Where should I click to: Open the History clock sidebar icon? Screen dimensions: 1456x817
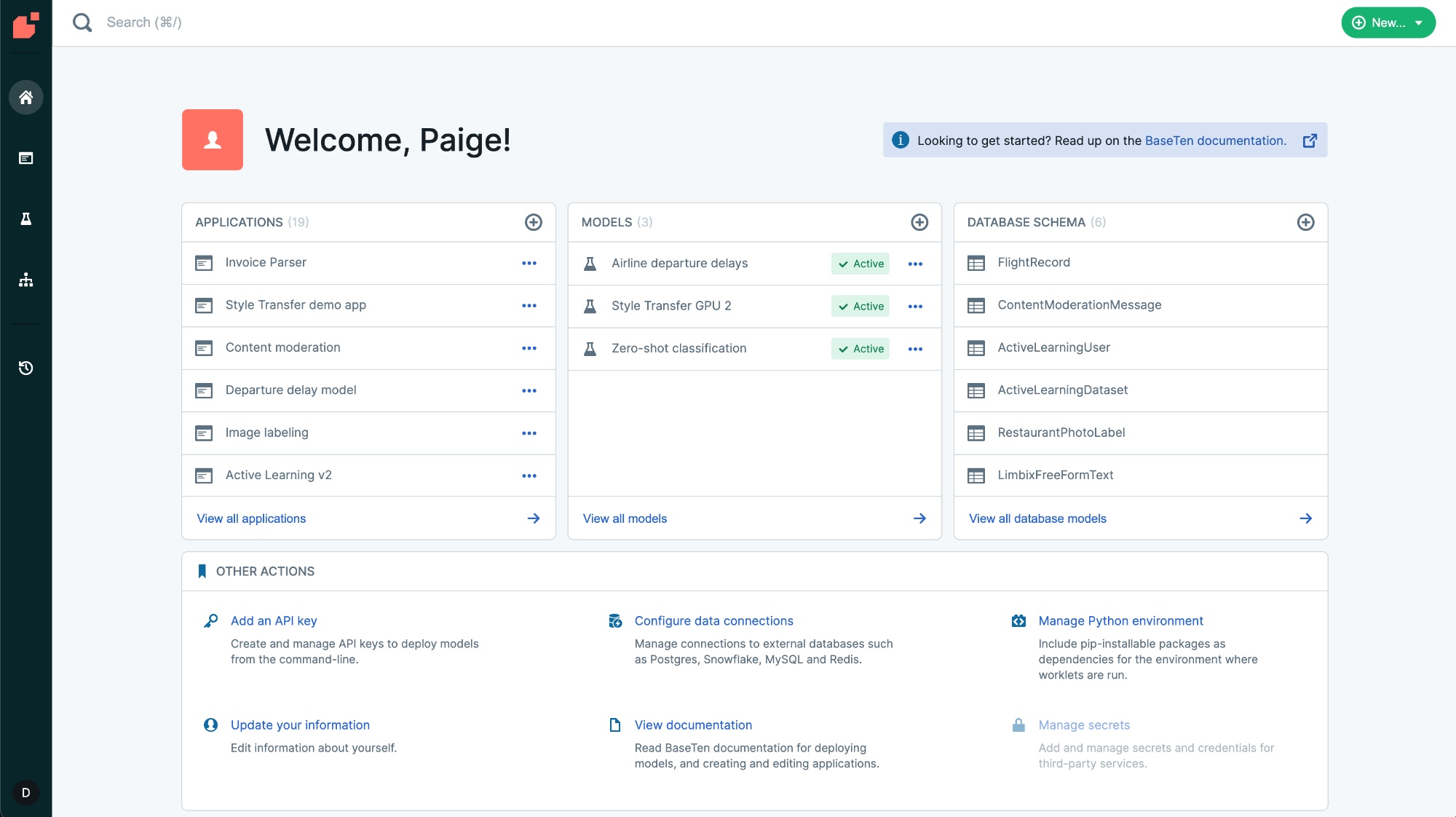pos(26,368)
